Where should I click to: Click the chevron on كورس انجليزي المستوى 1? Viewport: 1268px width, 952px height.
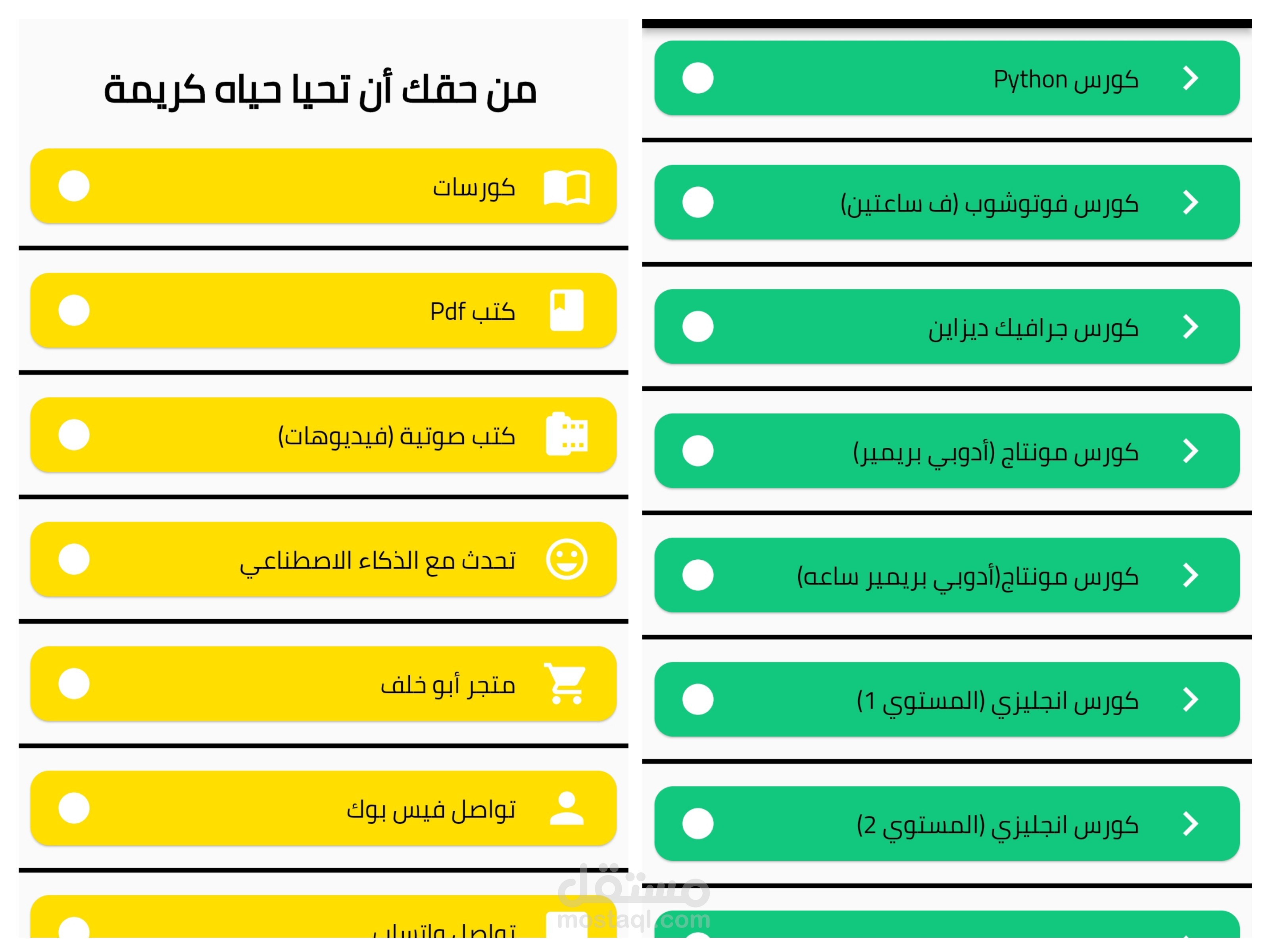pyautogui.click(x=1191, y=700)
